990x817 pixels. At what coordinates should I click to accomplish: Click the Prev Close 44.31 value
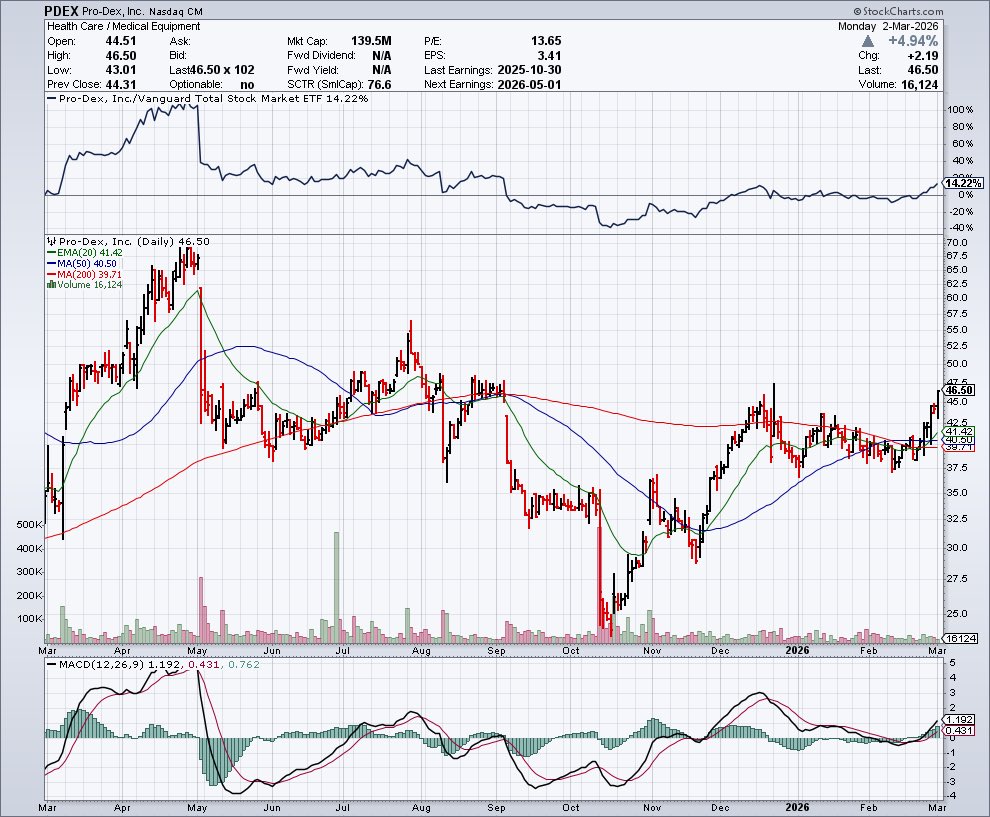[121, 85]
